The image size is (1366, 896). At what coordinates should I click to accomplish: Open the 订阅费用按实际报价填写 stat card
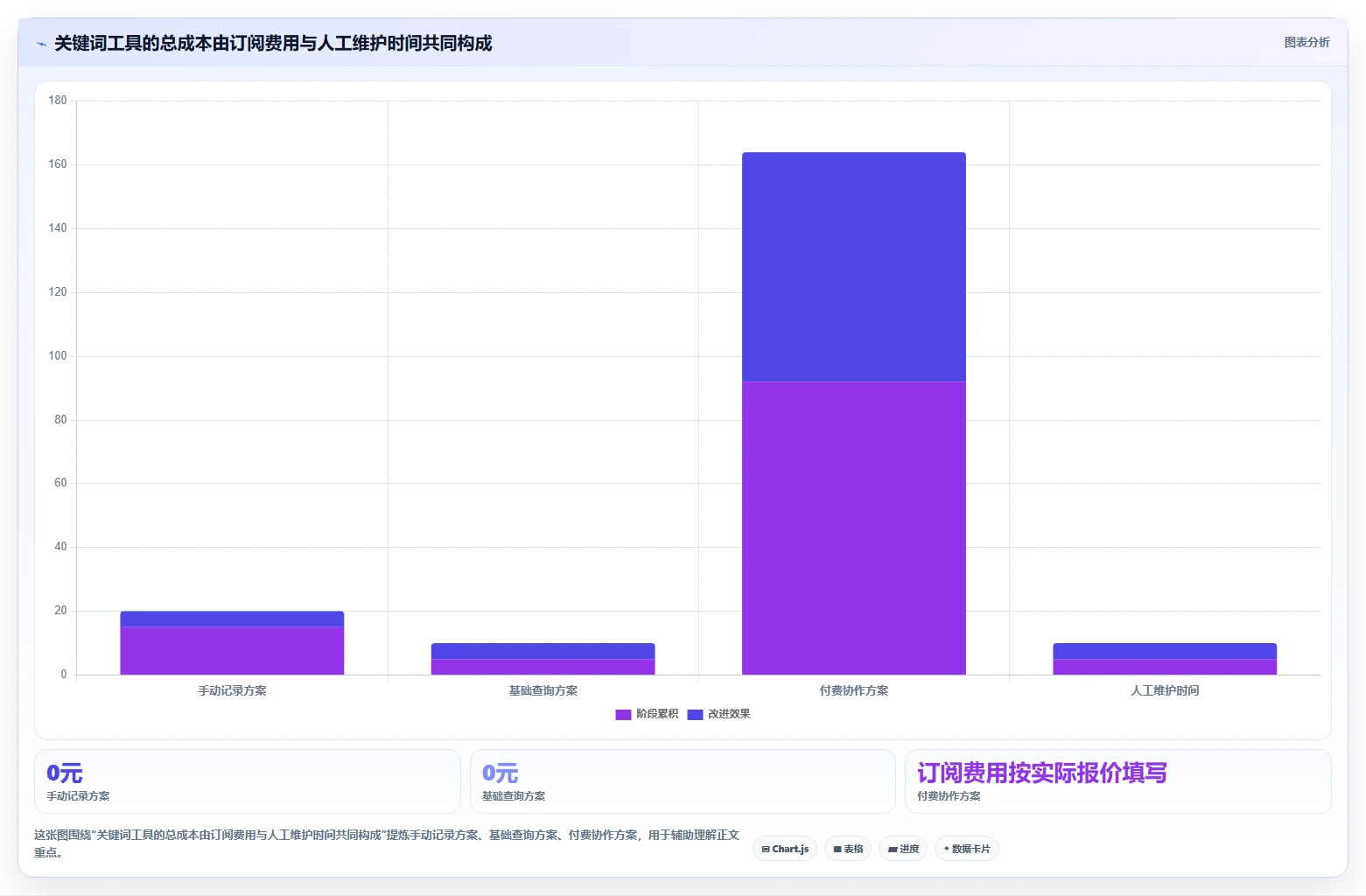(1118, 781)
